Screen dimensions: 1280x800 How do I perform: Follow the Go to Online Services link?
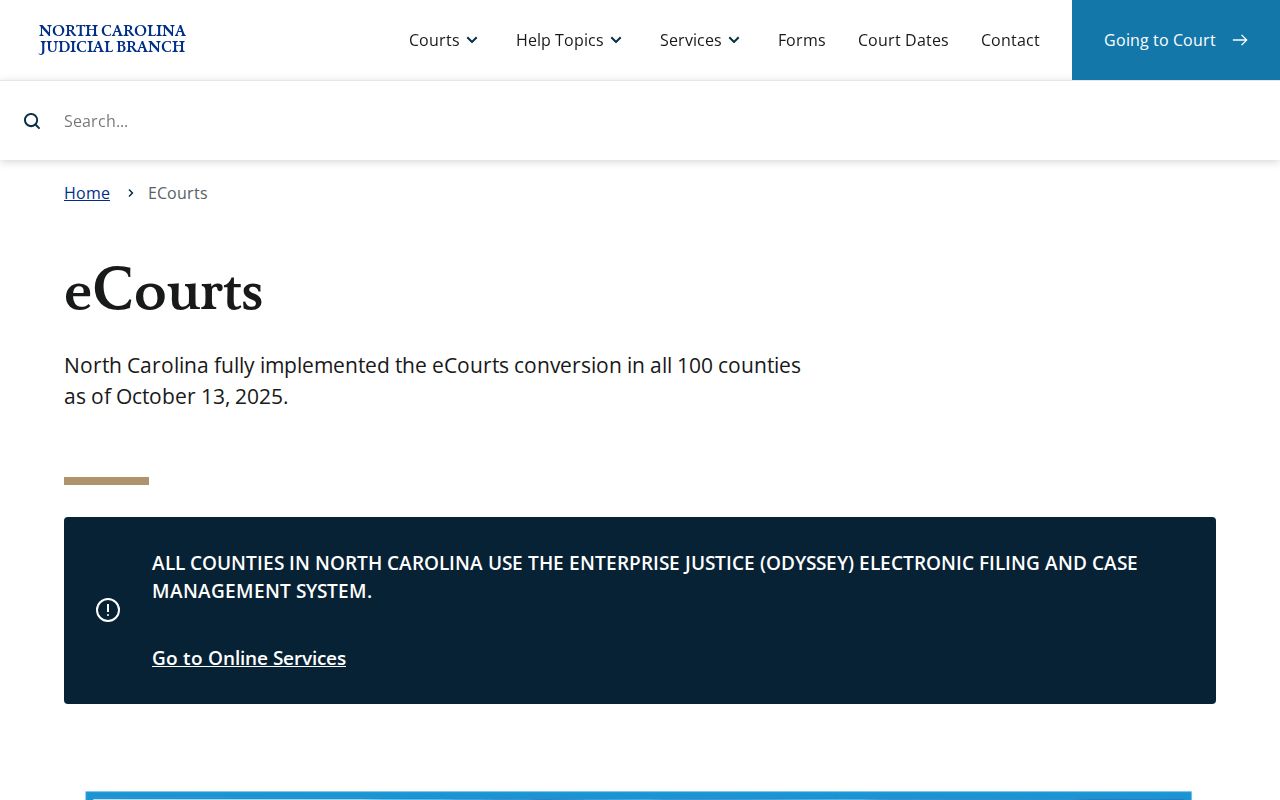249,658
